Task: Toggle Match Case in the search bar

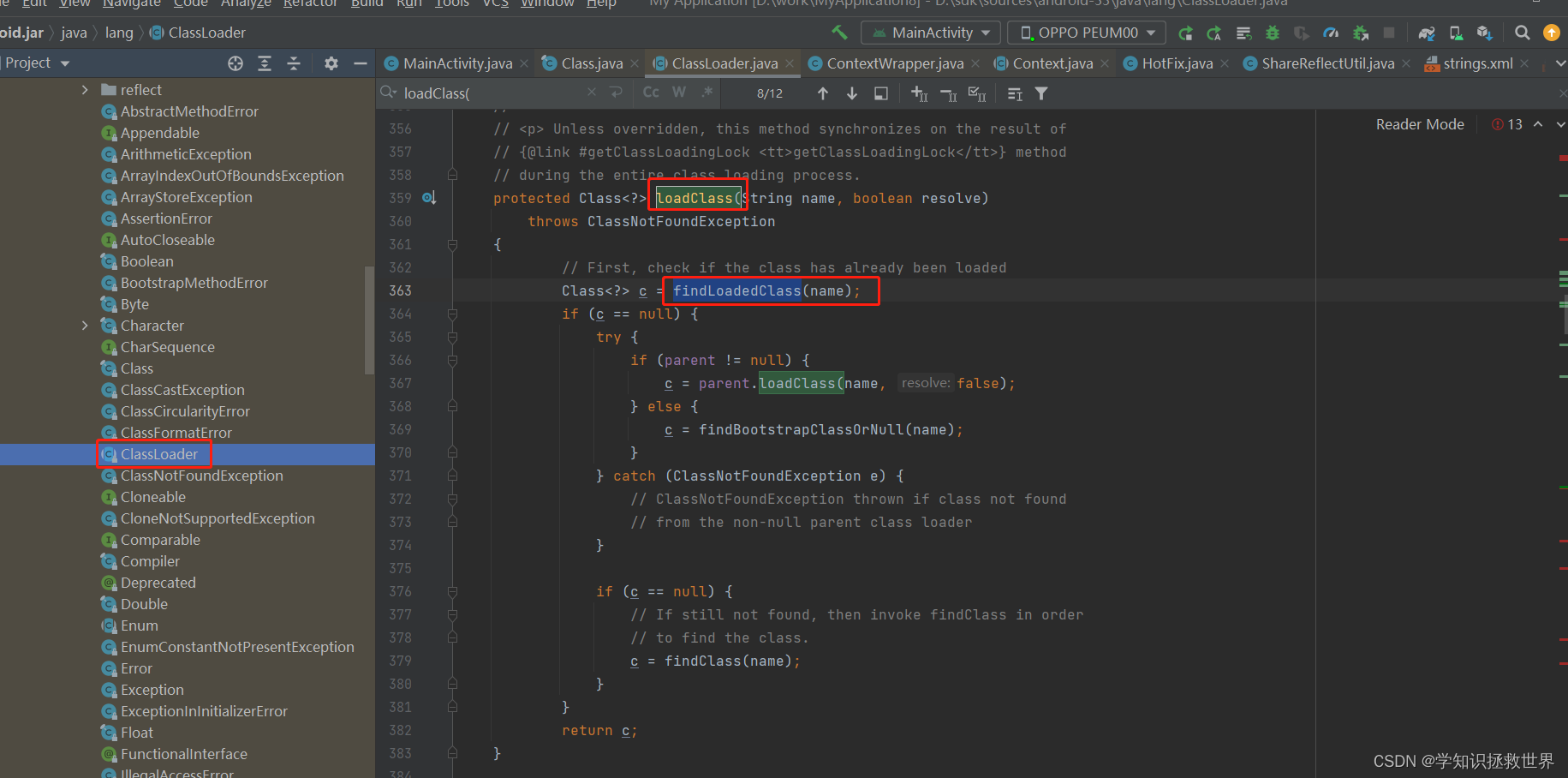Action: click(651, 93)
